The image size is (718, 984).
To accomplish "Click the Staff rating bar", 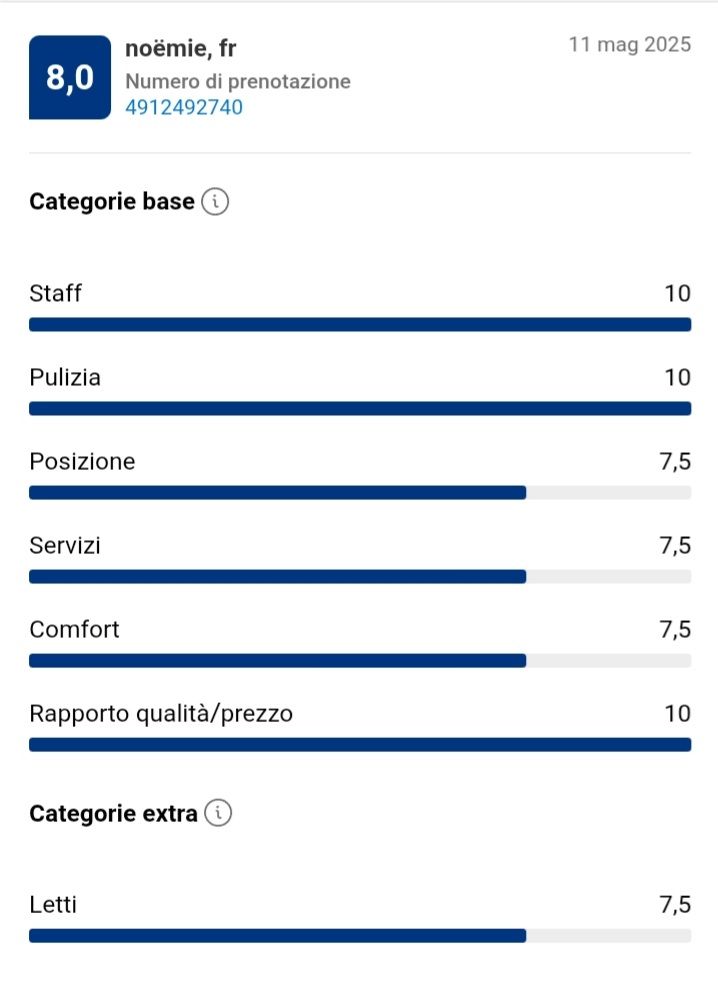I will [x=360, y=324].
